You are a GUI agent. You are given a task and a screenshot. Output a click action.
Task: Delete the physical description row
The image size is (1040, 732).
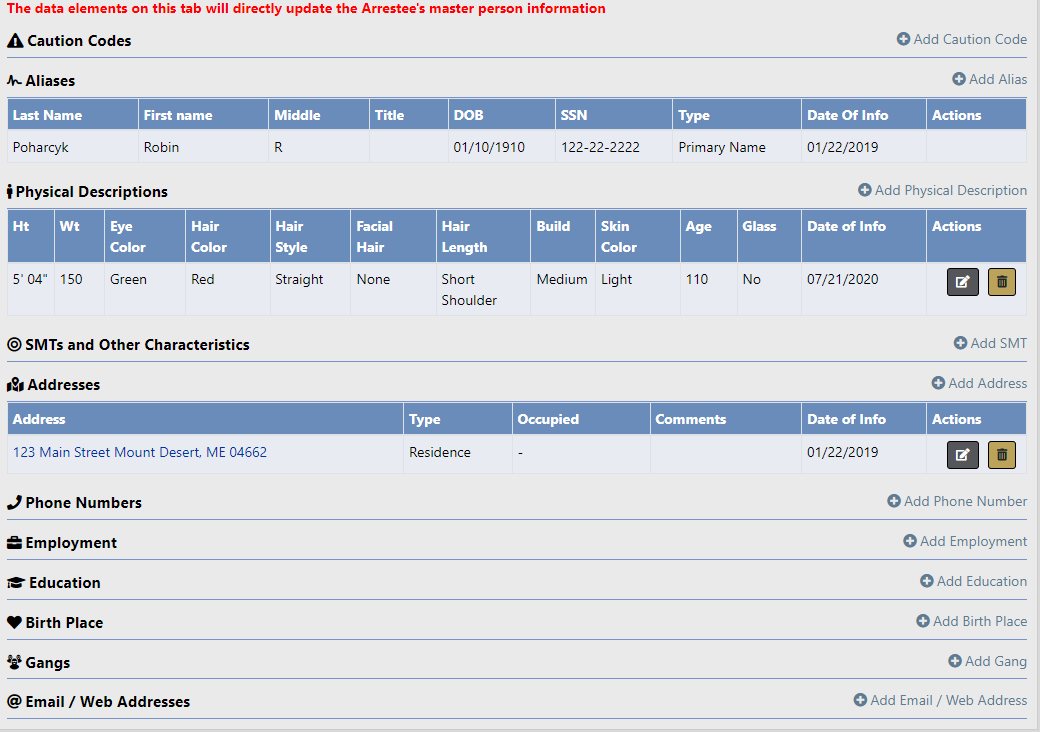(x=1001, y=282)
